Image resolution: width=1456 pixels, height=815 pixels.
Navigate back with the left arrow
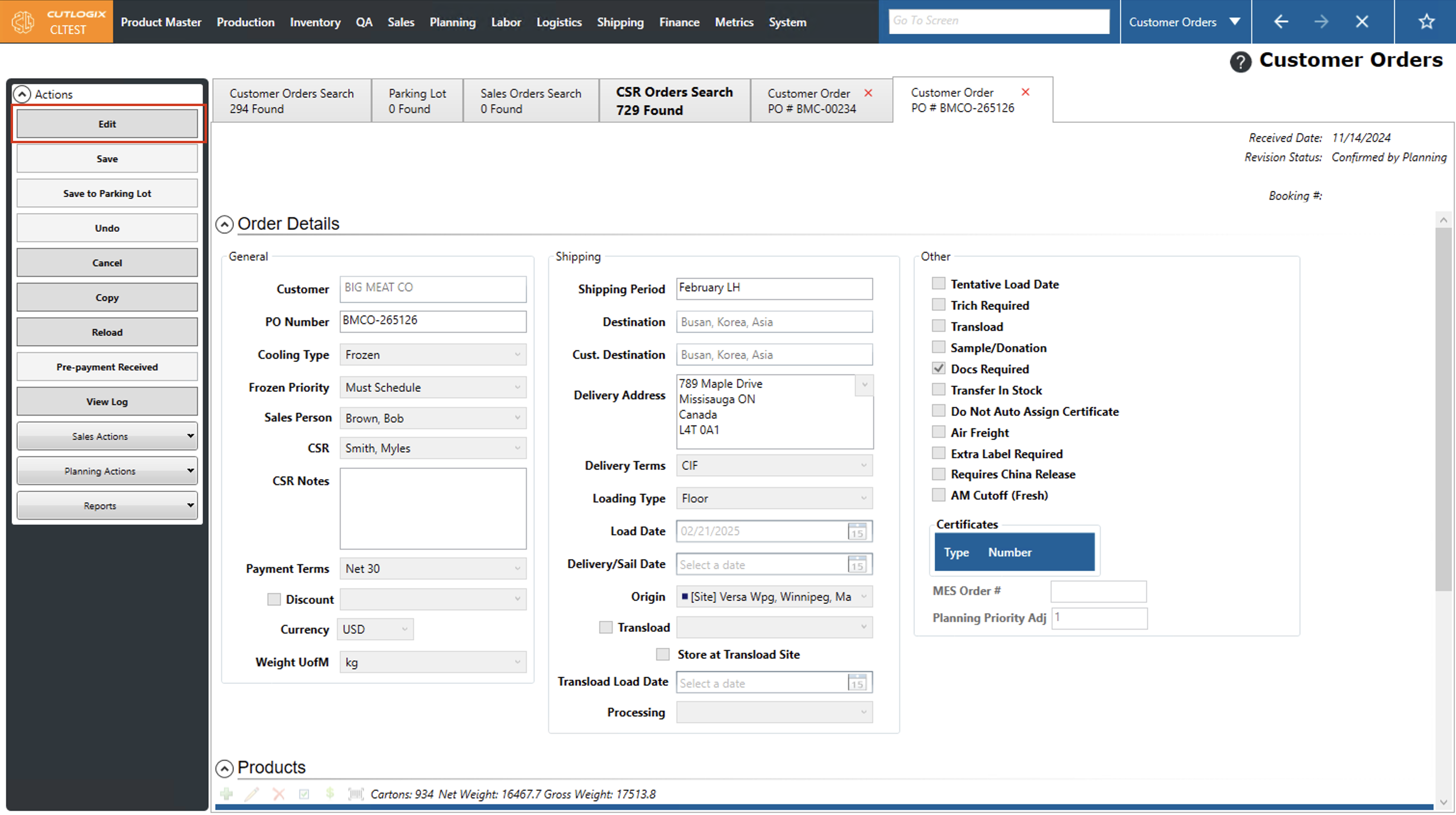point(1281,22)
